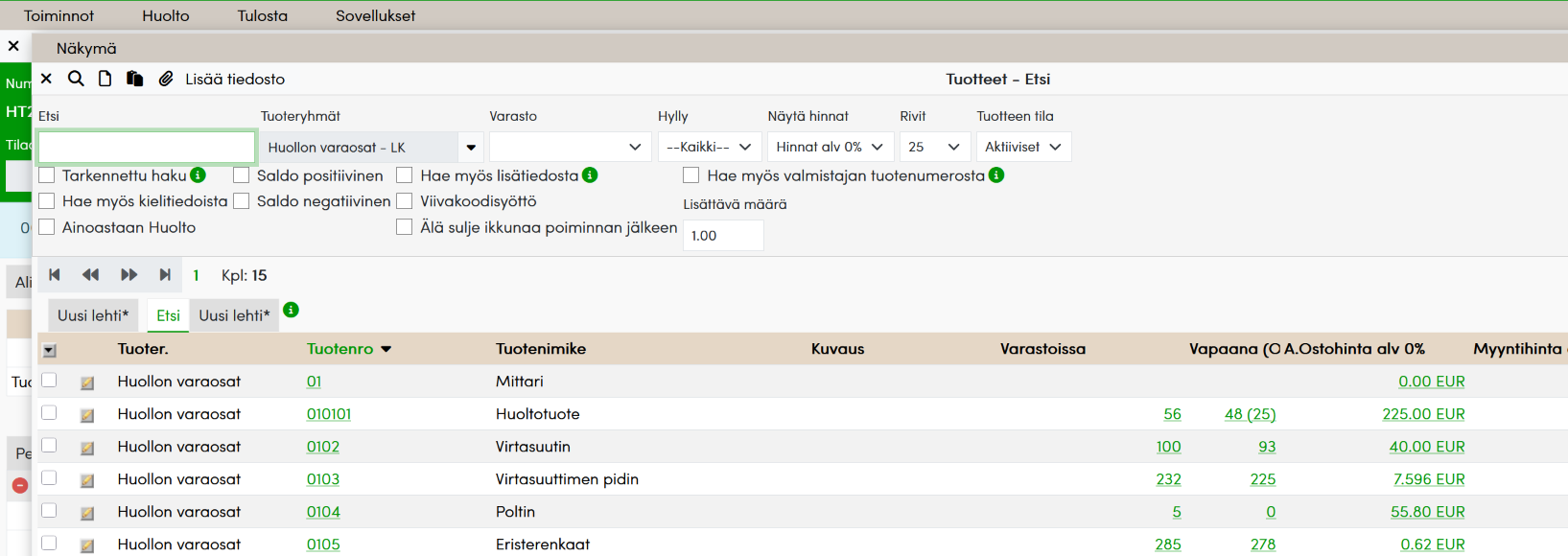
Task: Expand the Tuoteryhmät dropdown
Action: coord(471,148)
